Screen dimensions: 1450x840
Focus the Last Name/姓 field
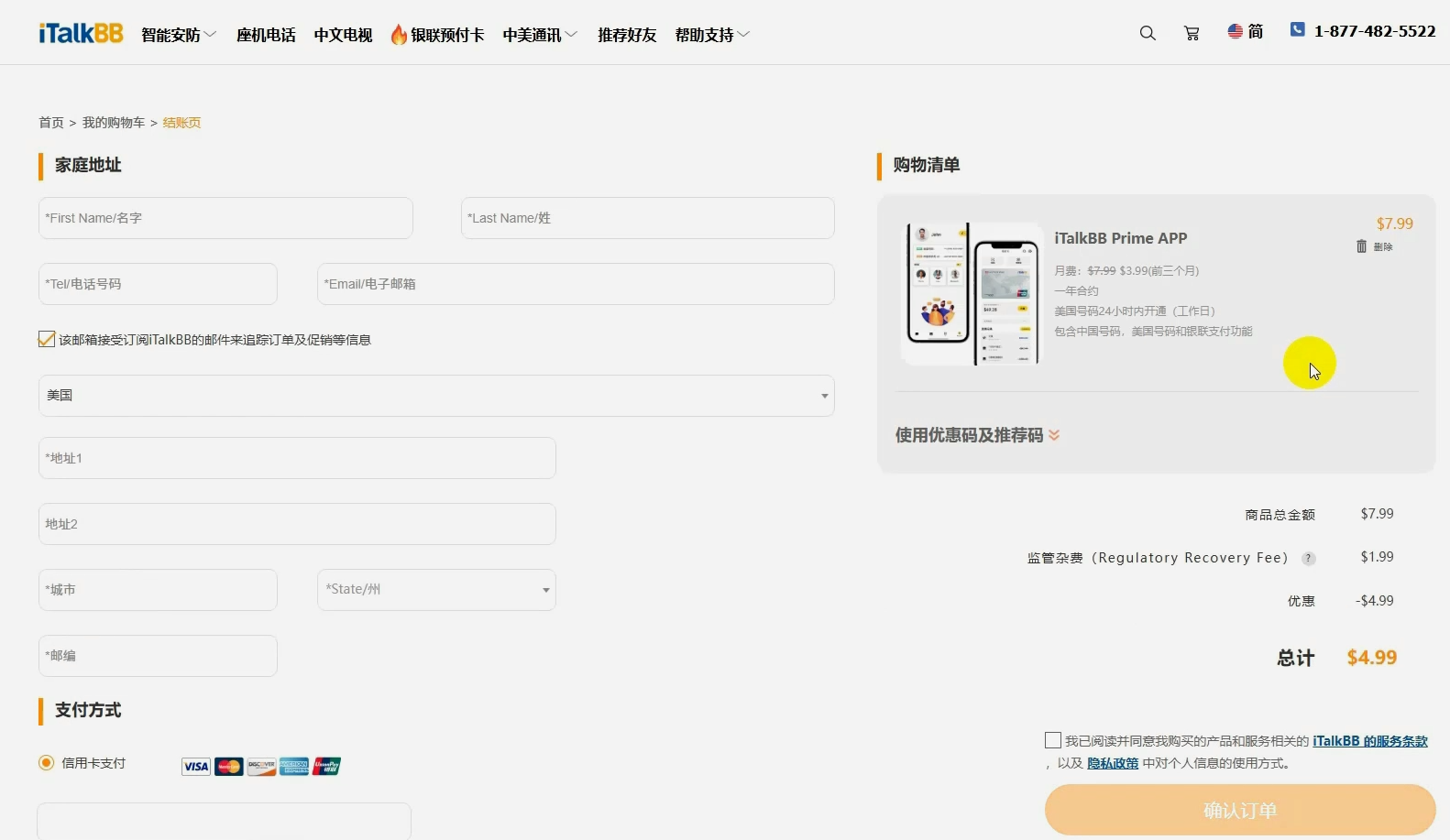(648, 218)
